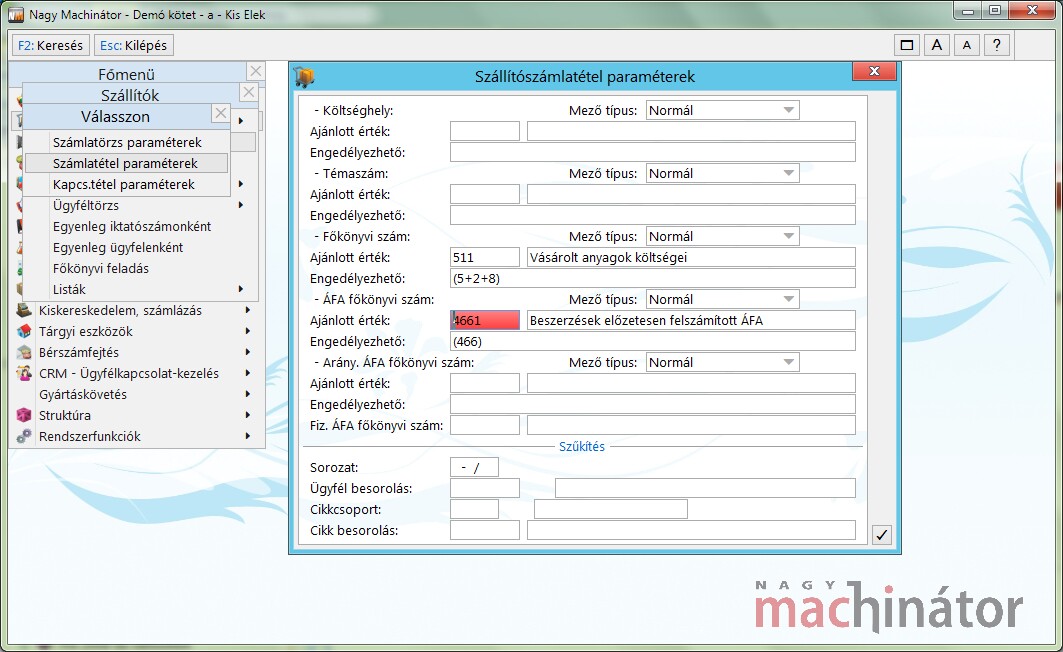Click Témaszám Engedélyezhető field
Viewport: 1063px width, 652px height.
[x=653, y=216]
